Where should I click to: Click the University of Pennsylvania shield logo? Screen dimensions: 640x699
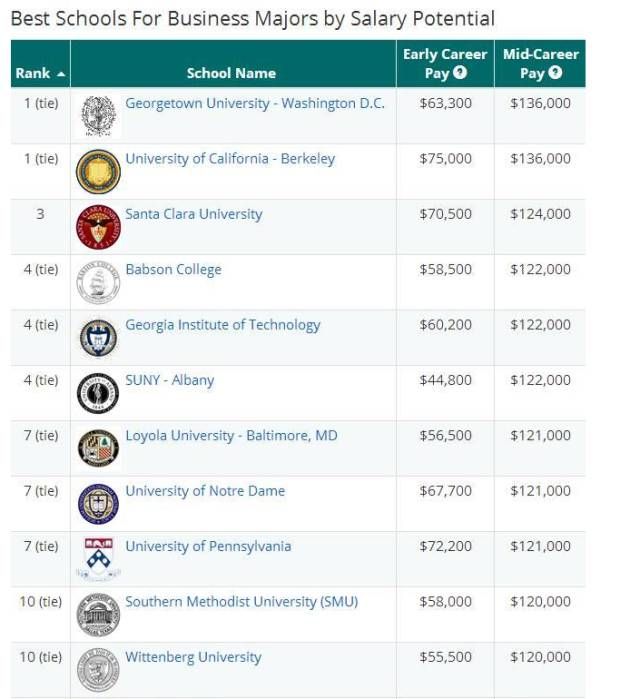[98, 558]
